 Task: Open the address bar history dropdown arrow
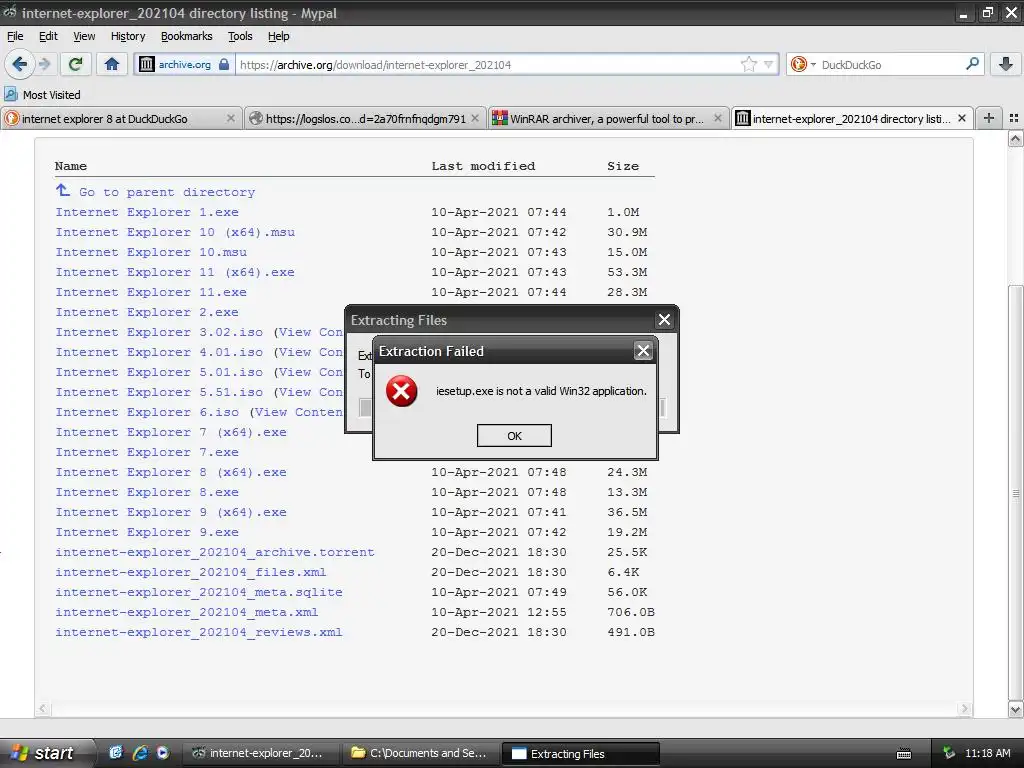click(x=768, y=64)
